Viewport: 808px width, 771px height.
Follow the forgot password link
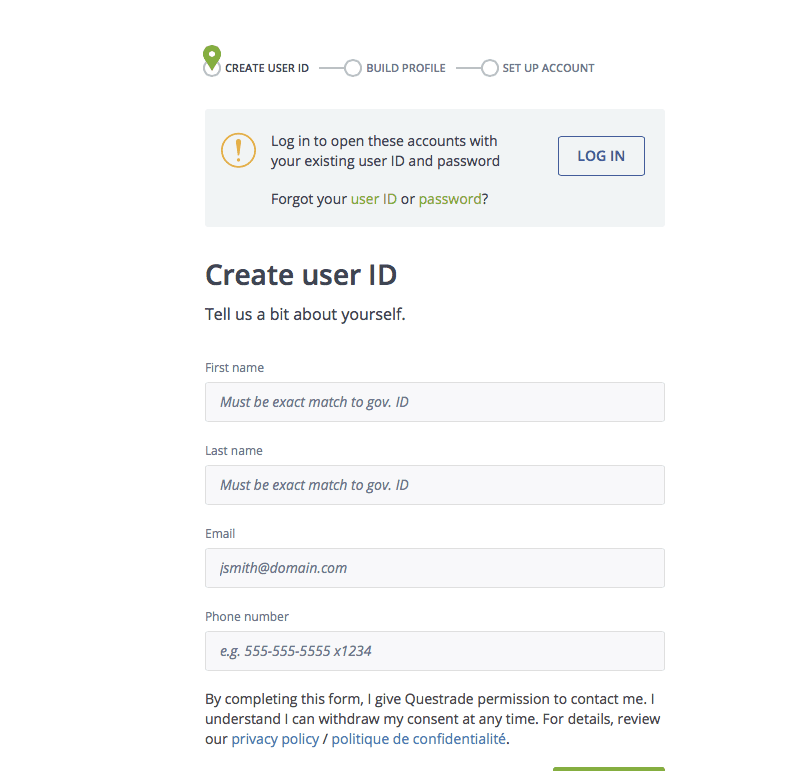(x=450, y=199)
